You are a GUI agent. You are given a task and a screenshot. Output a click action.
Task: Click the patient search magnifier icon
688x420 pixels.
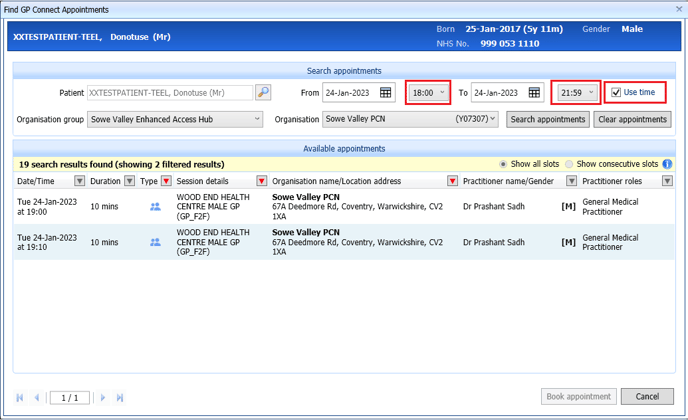(x=263, y=93)
